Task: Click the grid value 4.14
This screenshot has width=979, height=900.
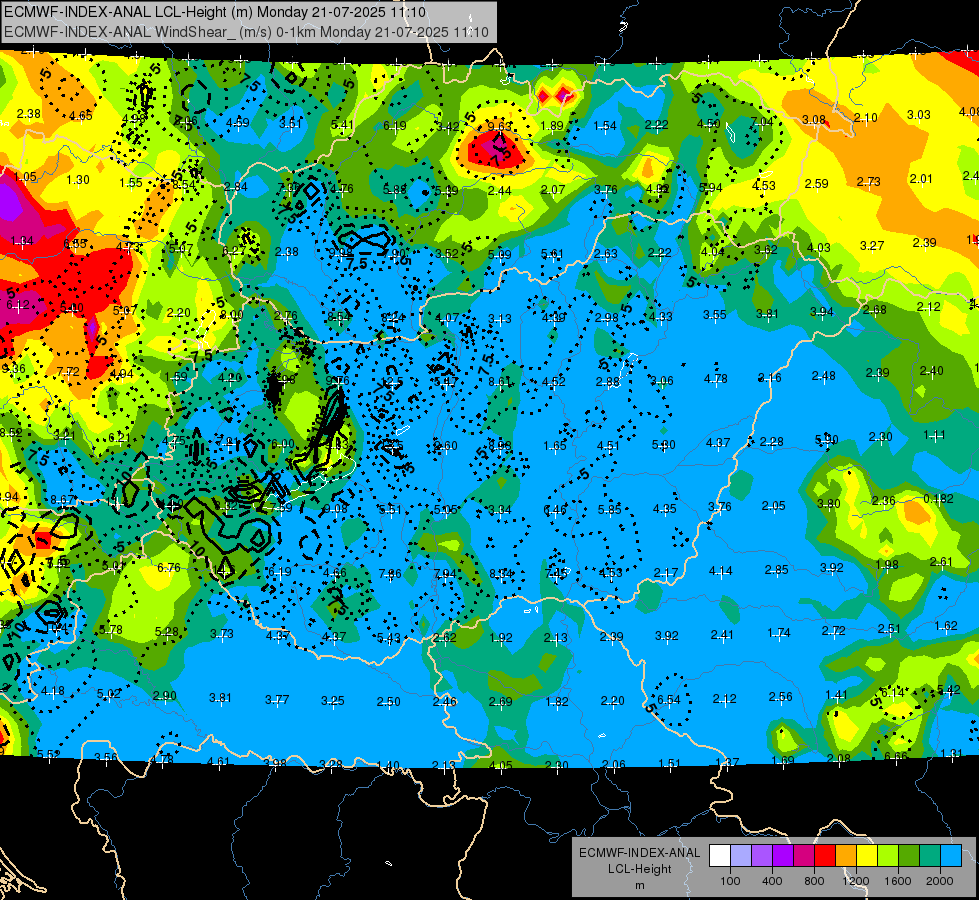Action: pyautogui.click(x=721, y=571)
